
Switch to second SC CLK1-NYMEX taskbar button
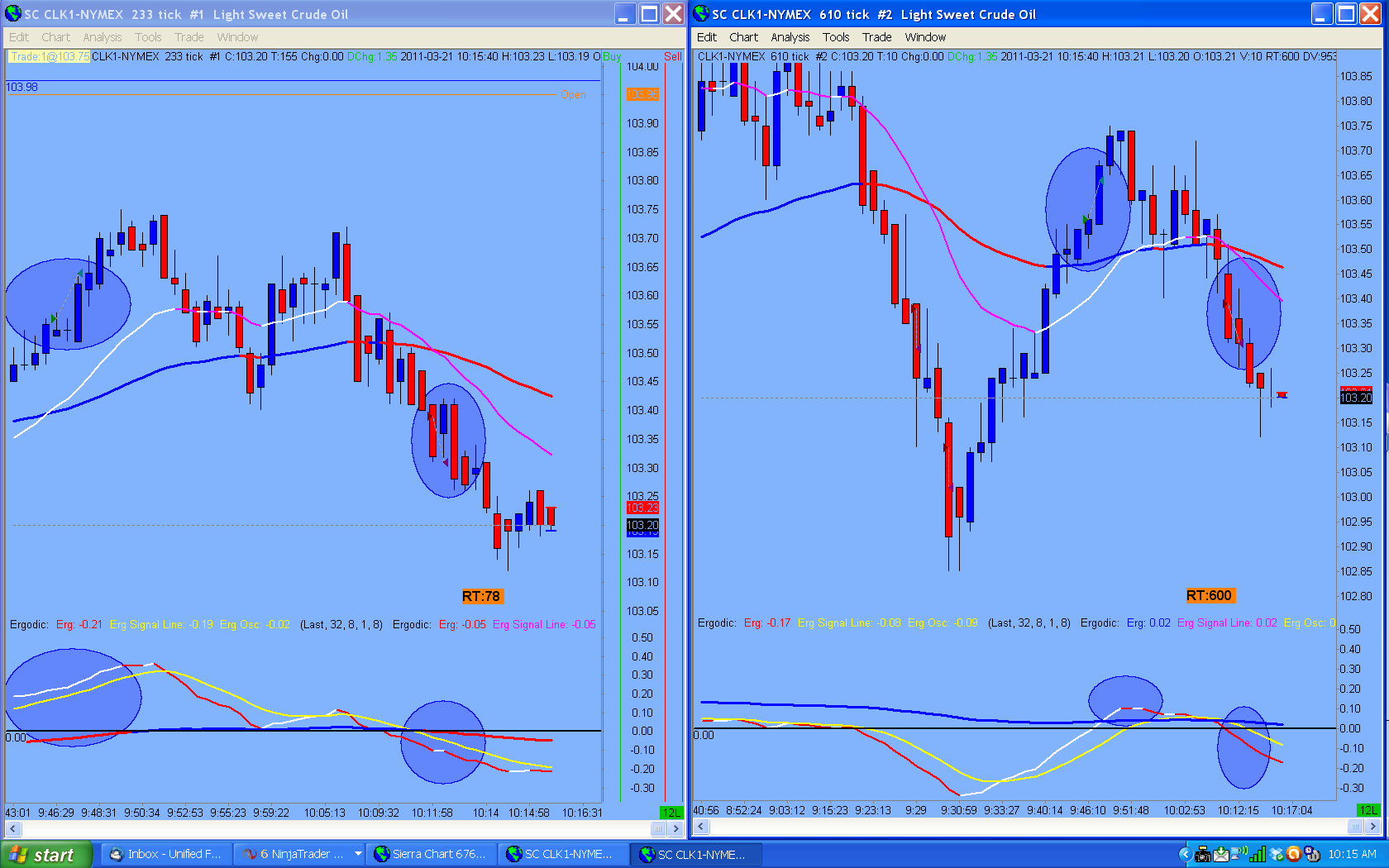[695, 854]
